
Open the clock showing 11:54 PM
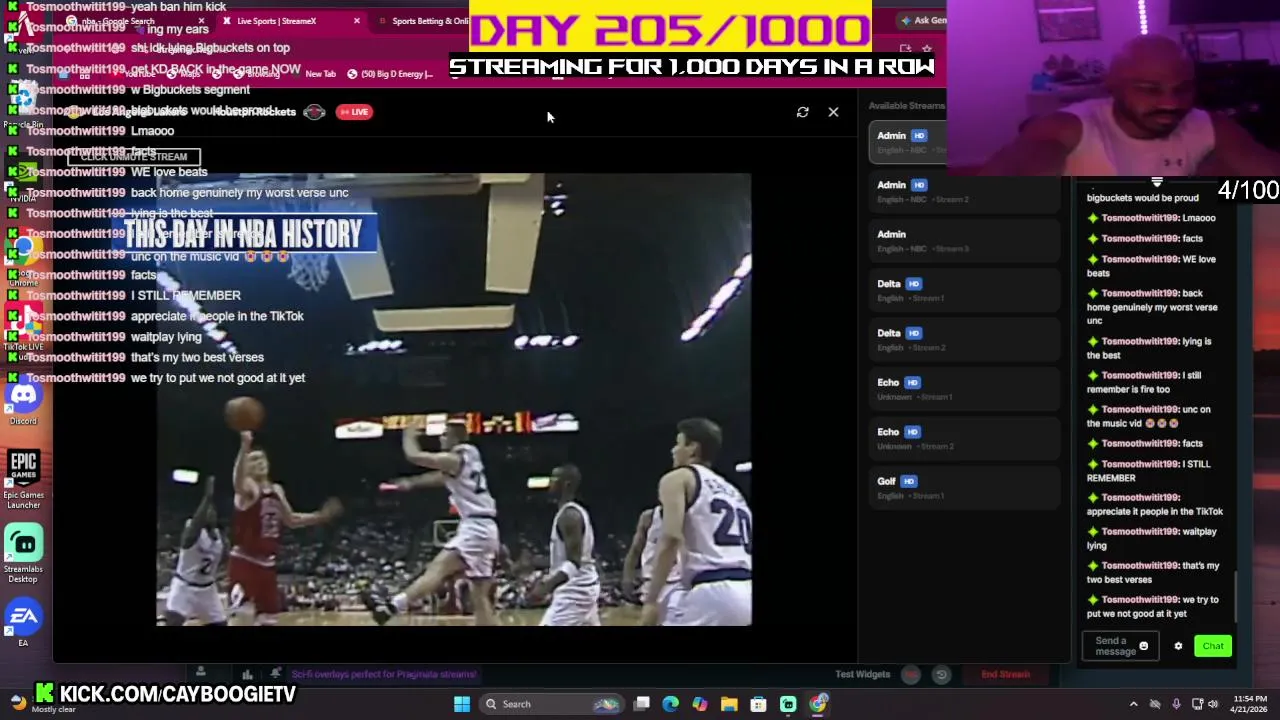pos(1250,704)
